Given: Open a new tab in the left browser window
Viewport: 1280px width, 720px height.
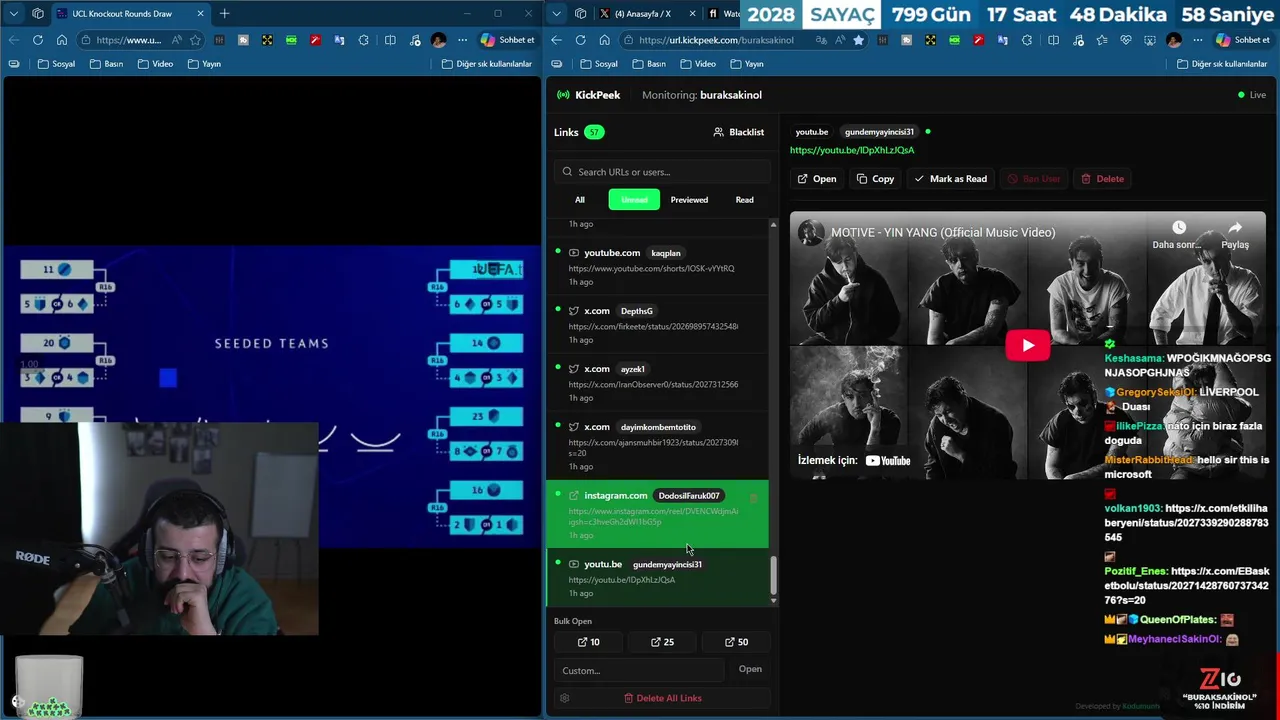Looking at the screenshot, I should (x=224, y=14).
